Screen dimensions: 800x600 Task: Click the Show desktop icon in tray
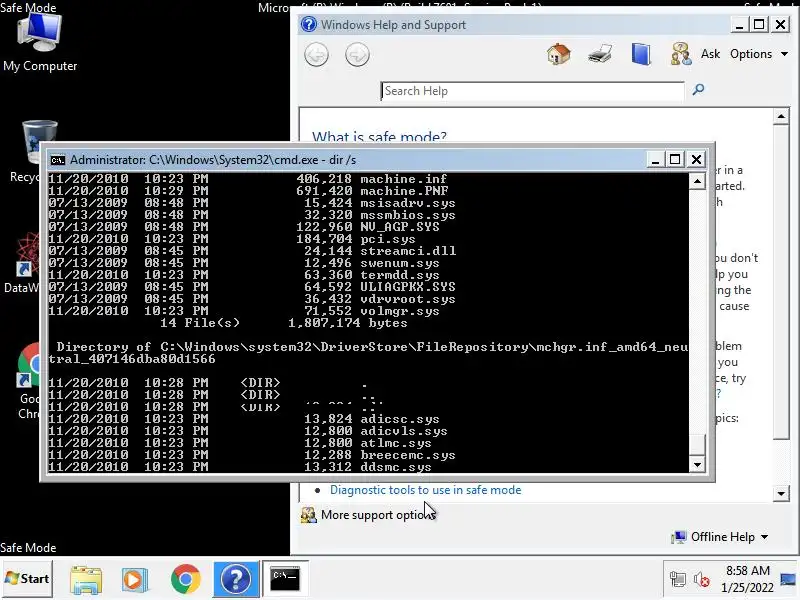788,580
